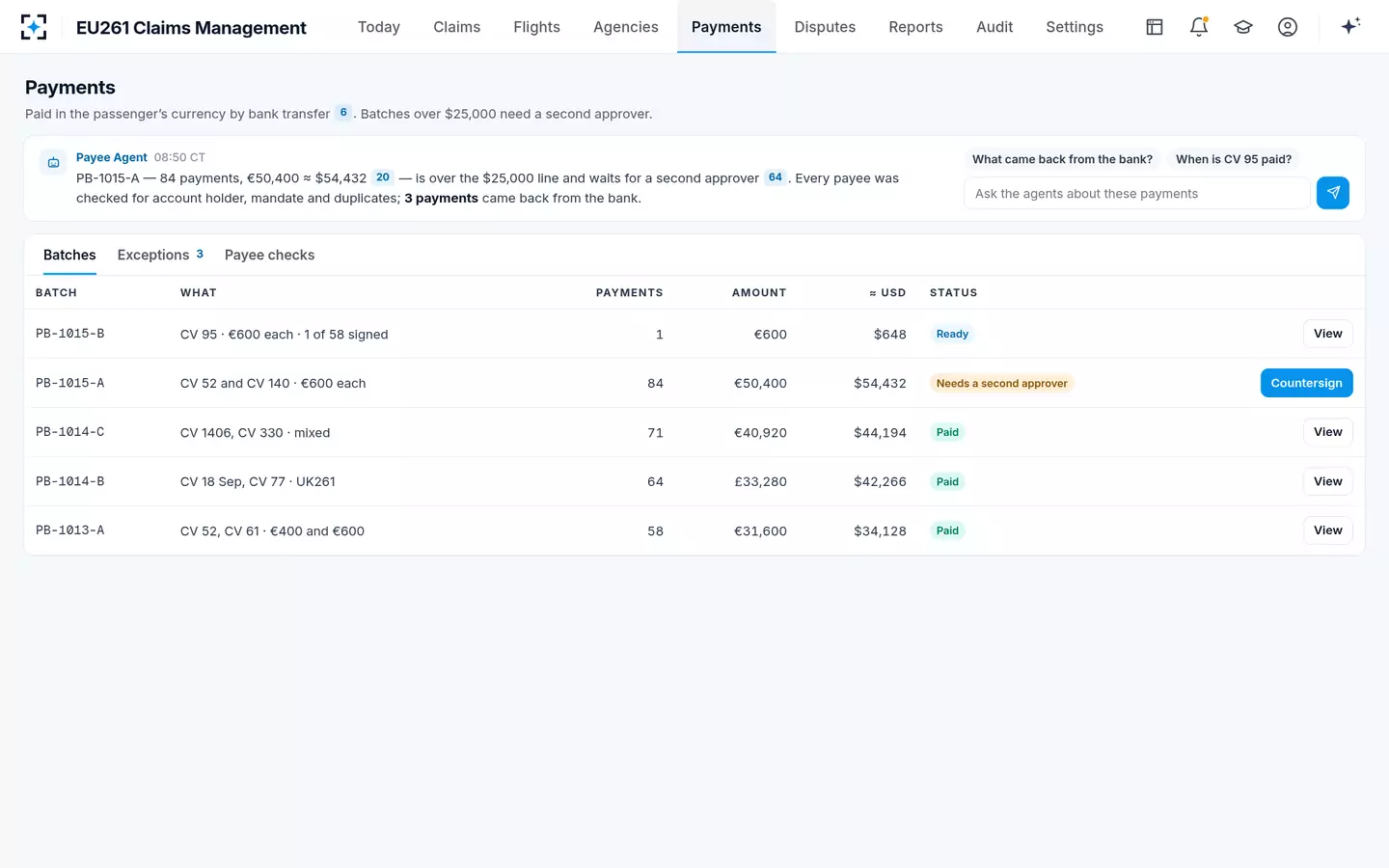Viewport: 1389px width, 868px height.
Task: Open the graduation cap help icon
Action: (1243, 27)
